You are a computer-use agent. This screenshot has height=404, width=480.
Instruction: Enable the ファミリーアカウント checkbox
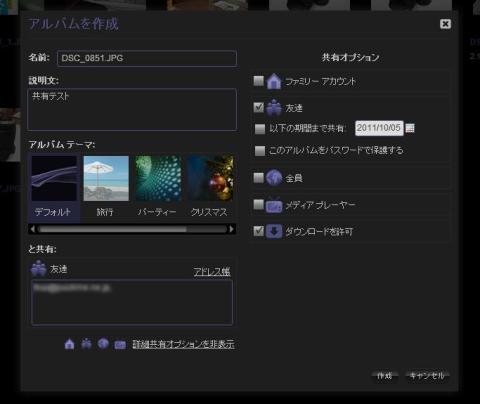(x=259, y=81)
